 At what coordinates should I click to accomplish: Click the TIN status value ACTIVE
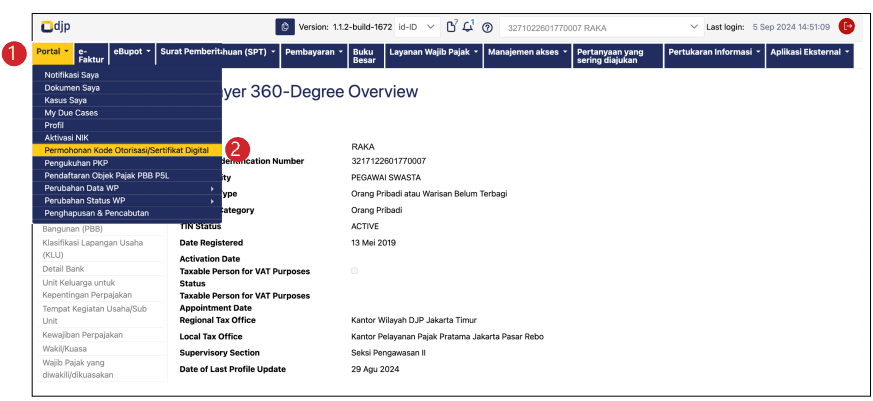[x=365, y=227]
